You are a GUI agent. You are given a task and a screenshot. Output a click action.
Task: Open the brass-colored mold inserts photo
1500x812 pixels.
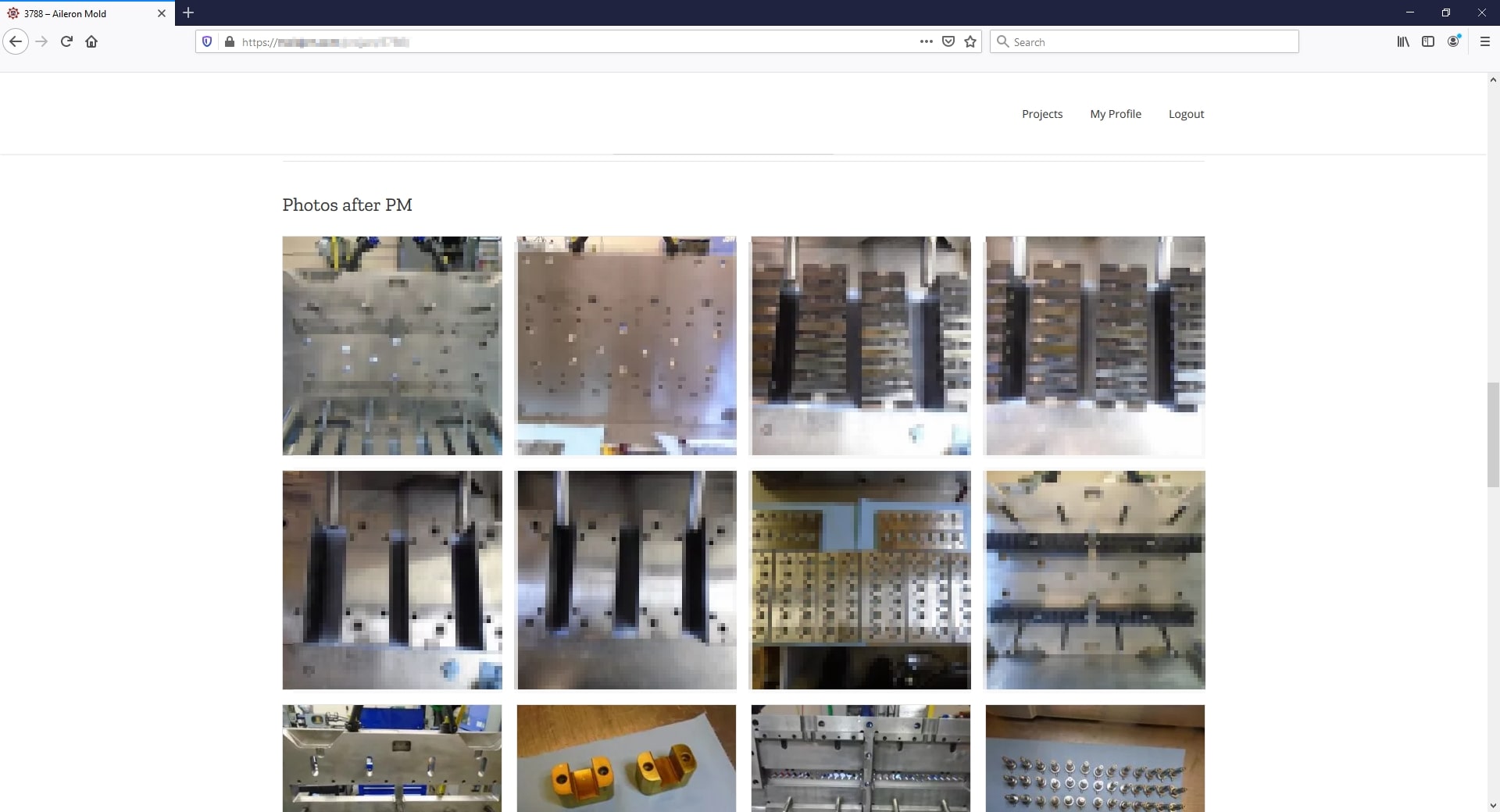click(x=861, y=580)
